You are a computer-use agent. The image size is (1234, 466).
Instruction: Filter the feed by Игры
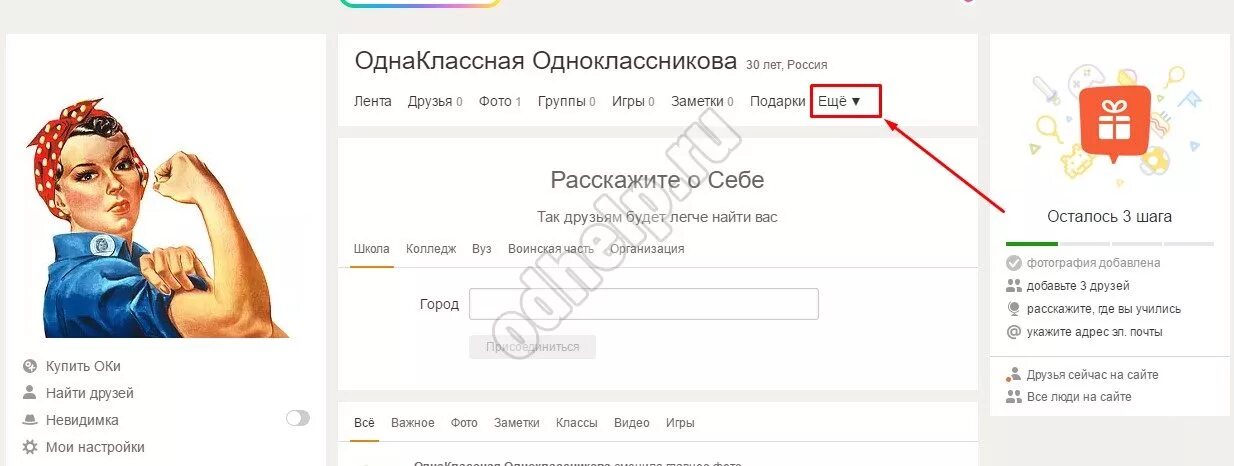tap(680, 423)
